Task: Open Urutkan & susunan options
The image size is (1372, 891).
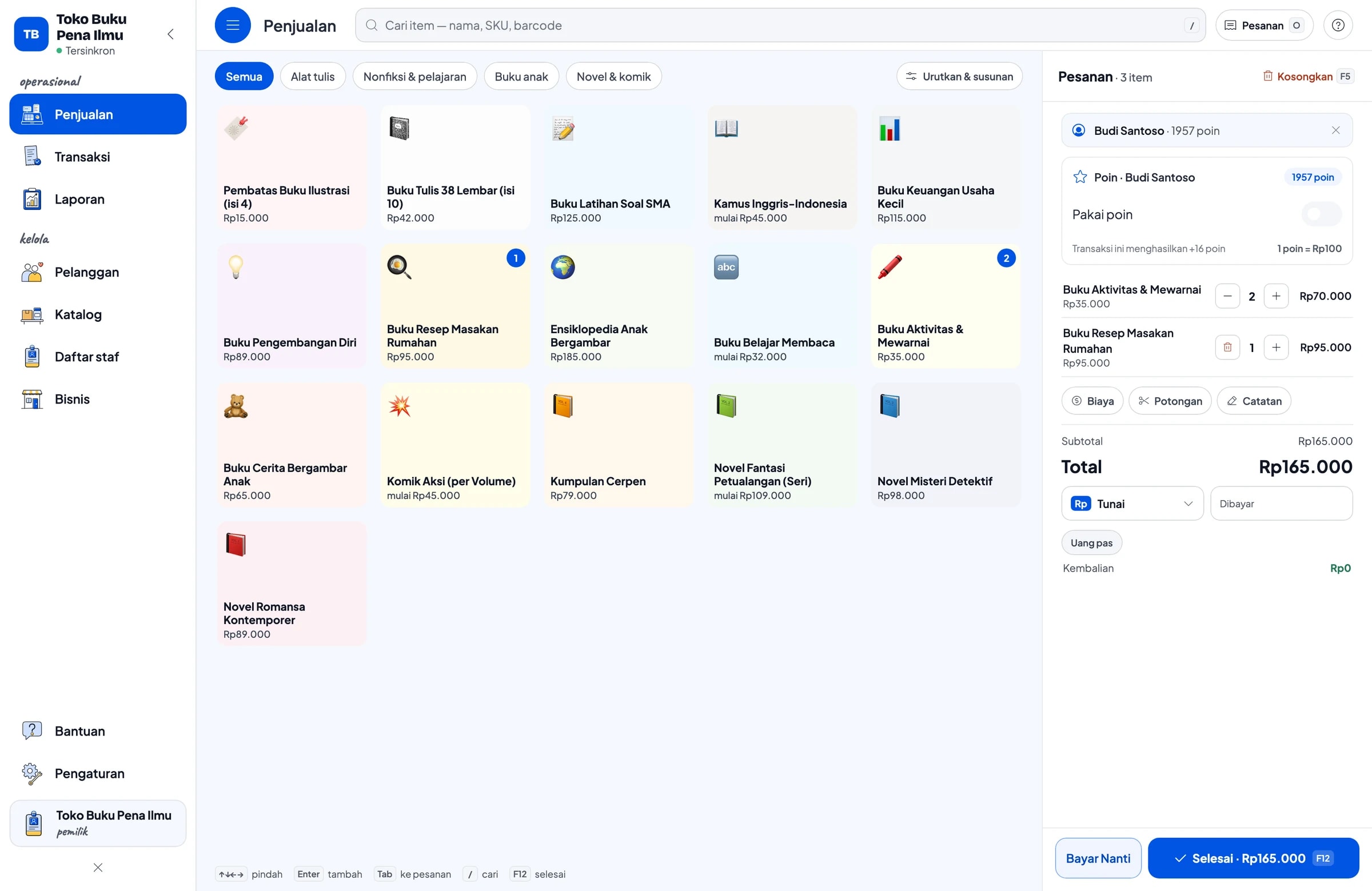Action: click(959, 77)
